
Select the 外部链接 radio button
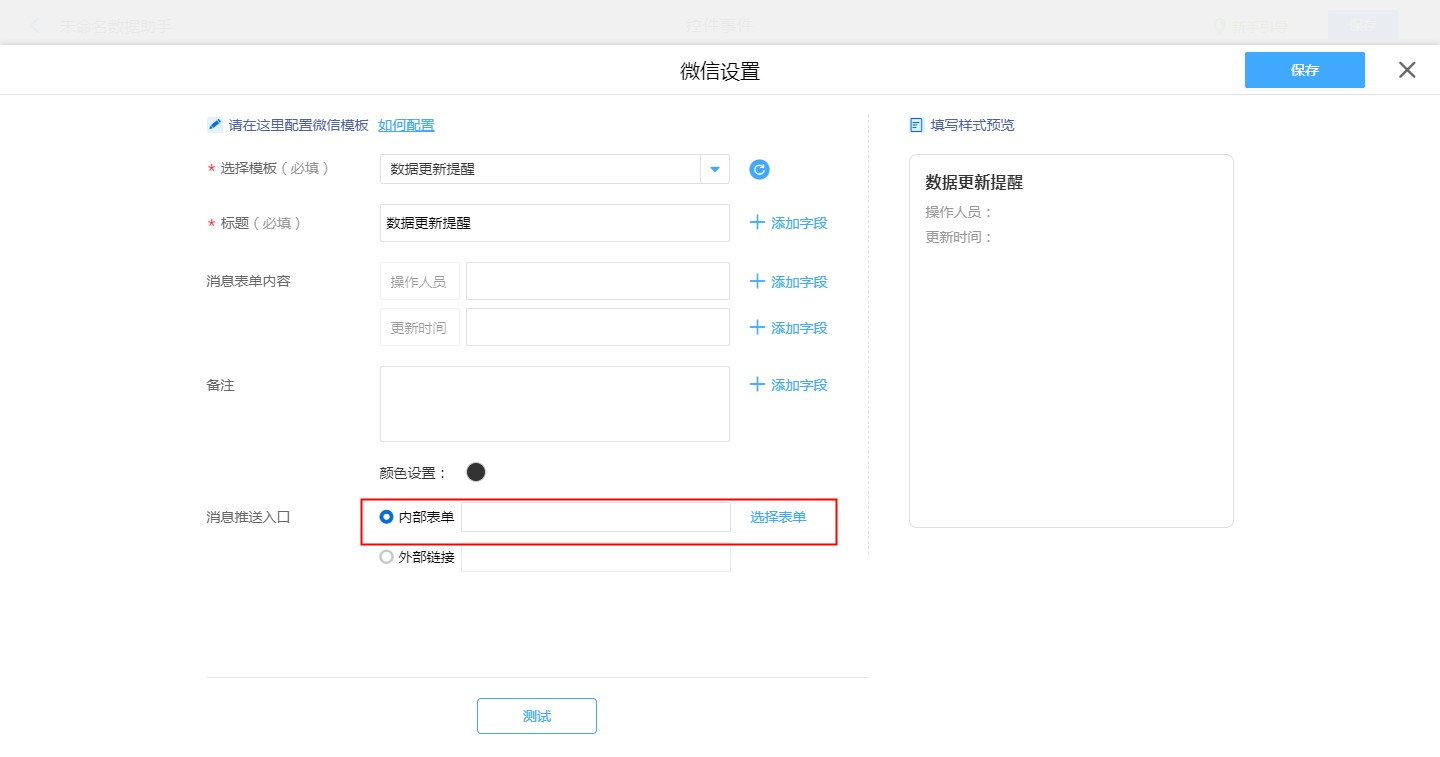click(x=386, y=557)
